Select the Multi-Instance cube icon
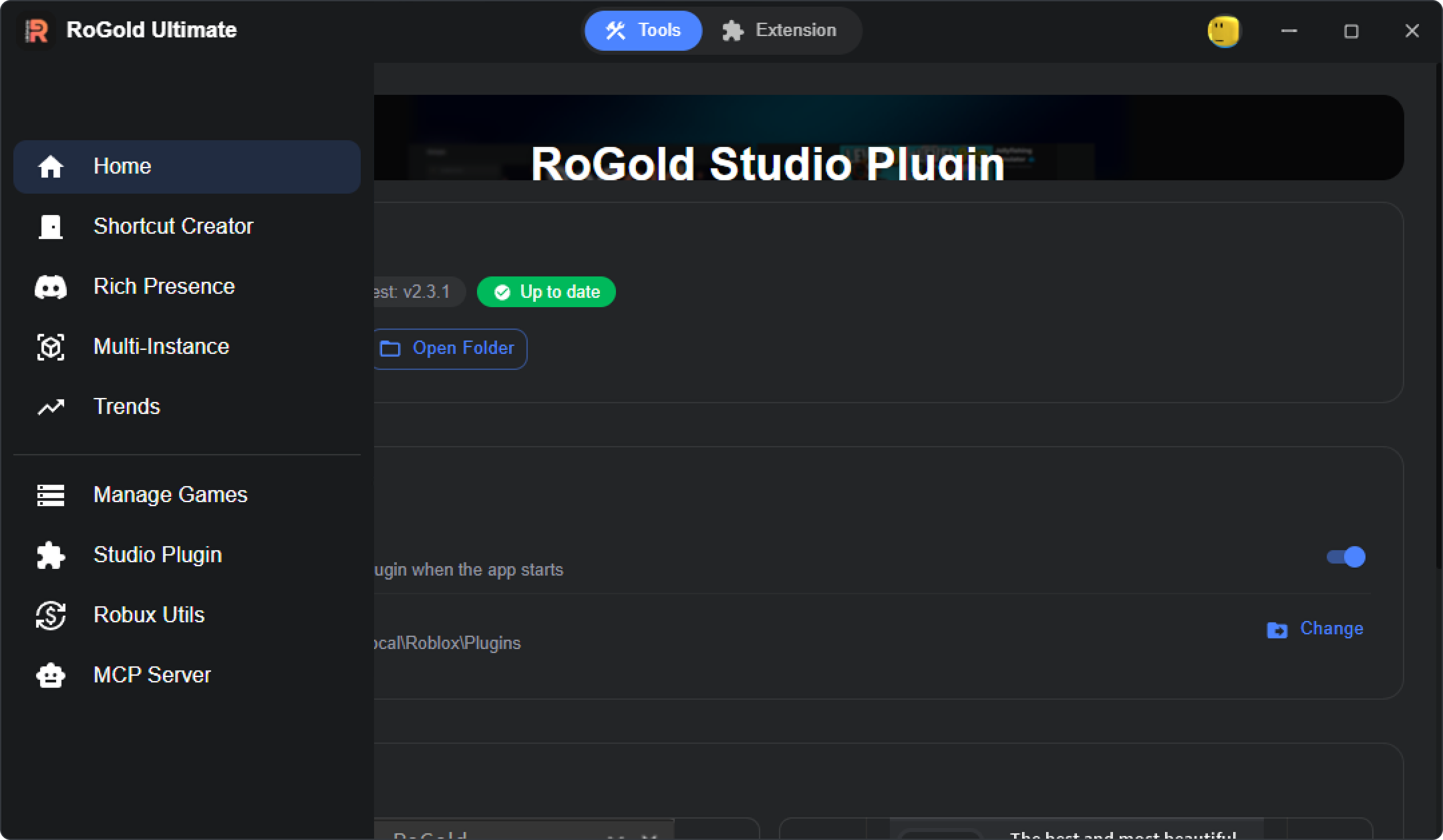 pyautogui.click(x=51, y=347)
